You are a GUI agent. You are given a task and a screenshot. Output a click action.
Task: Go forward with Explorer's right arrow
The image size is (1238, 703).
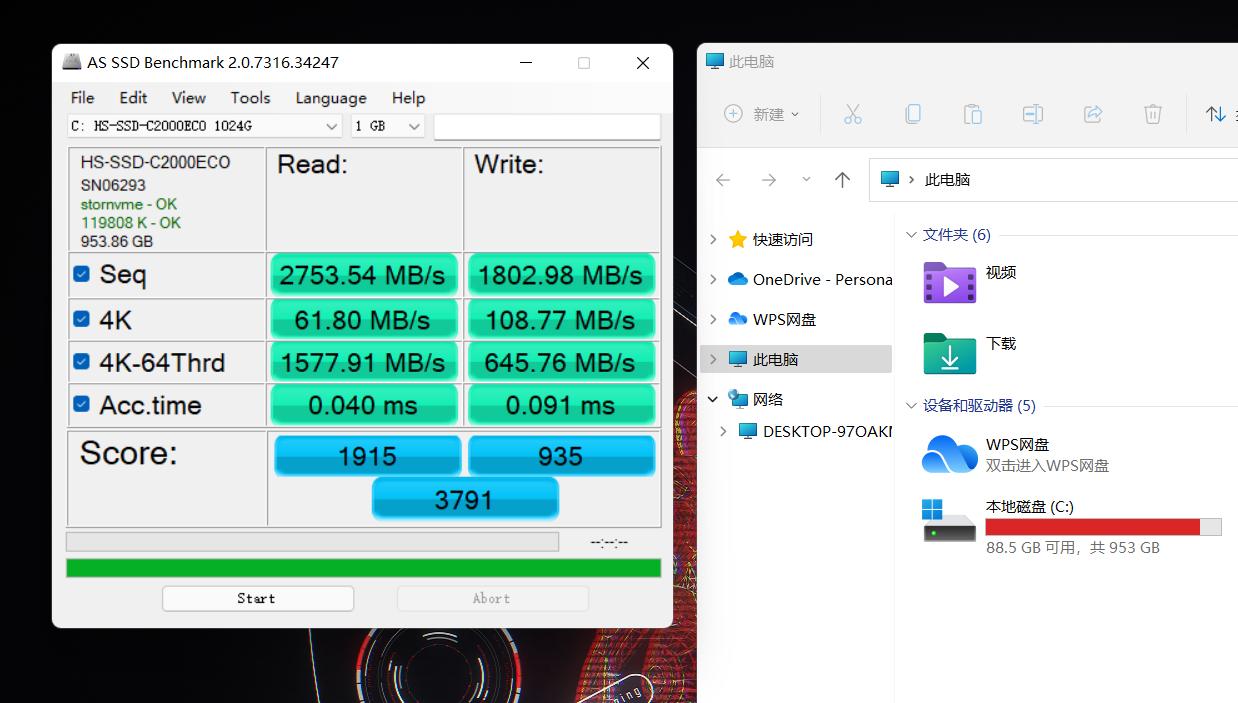pyautogui.click(x=768, y=180)
